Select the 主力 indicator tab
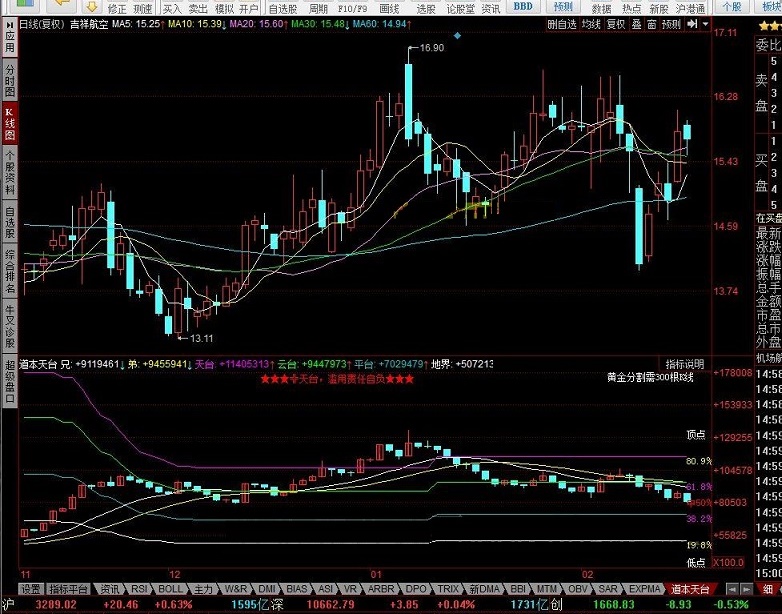The width and height of the screenshot is (782, 614). pyautogui.click(x=203, y=589)
